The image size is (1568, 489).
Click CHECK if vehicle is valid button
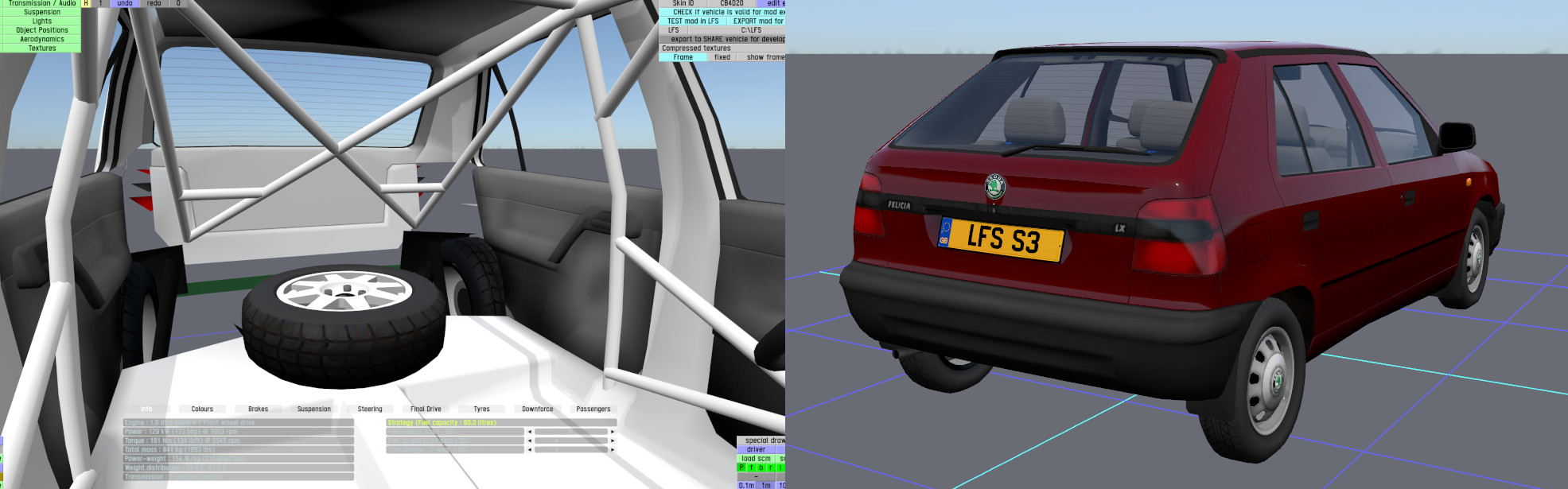coord(722,12)
